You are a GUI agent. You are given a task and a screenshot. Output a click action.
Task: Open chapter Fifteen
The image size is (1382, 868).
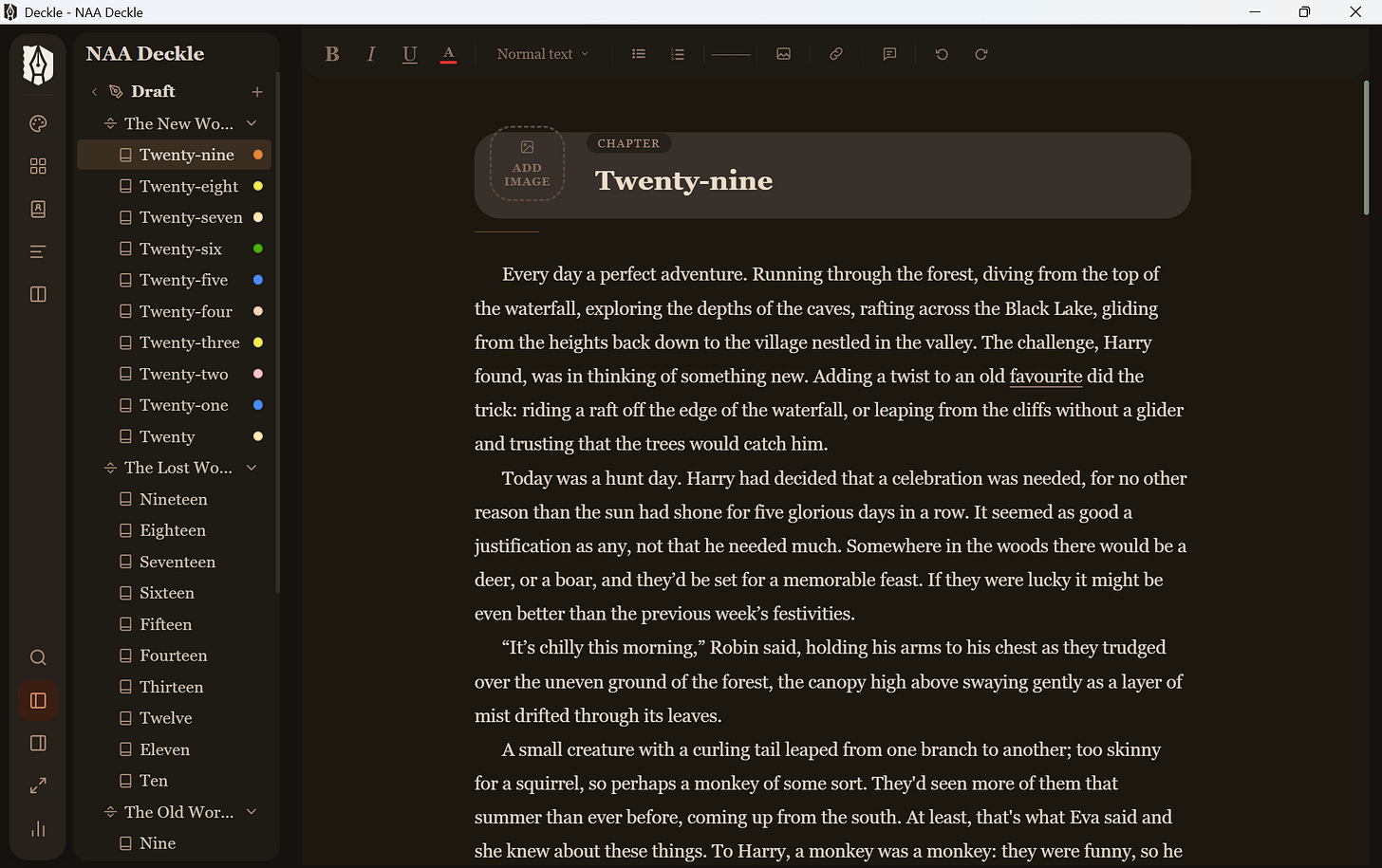pyautogui.click(x=175, y=624)
